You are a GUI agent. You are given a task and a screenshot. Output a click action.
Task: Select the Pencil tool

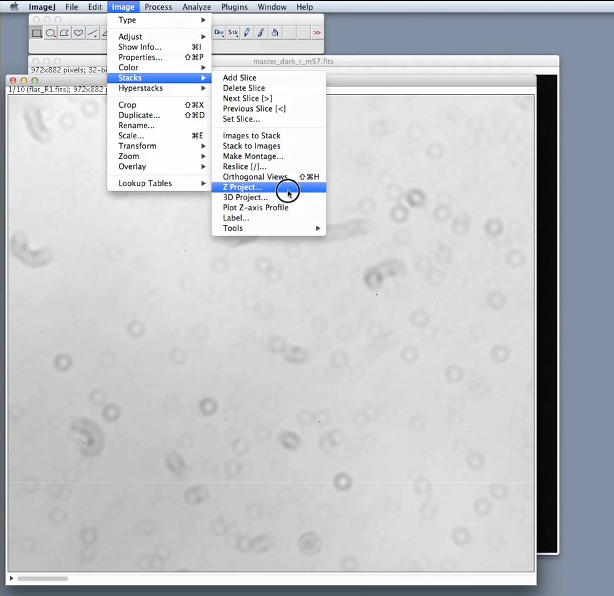tap(247, 33)
